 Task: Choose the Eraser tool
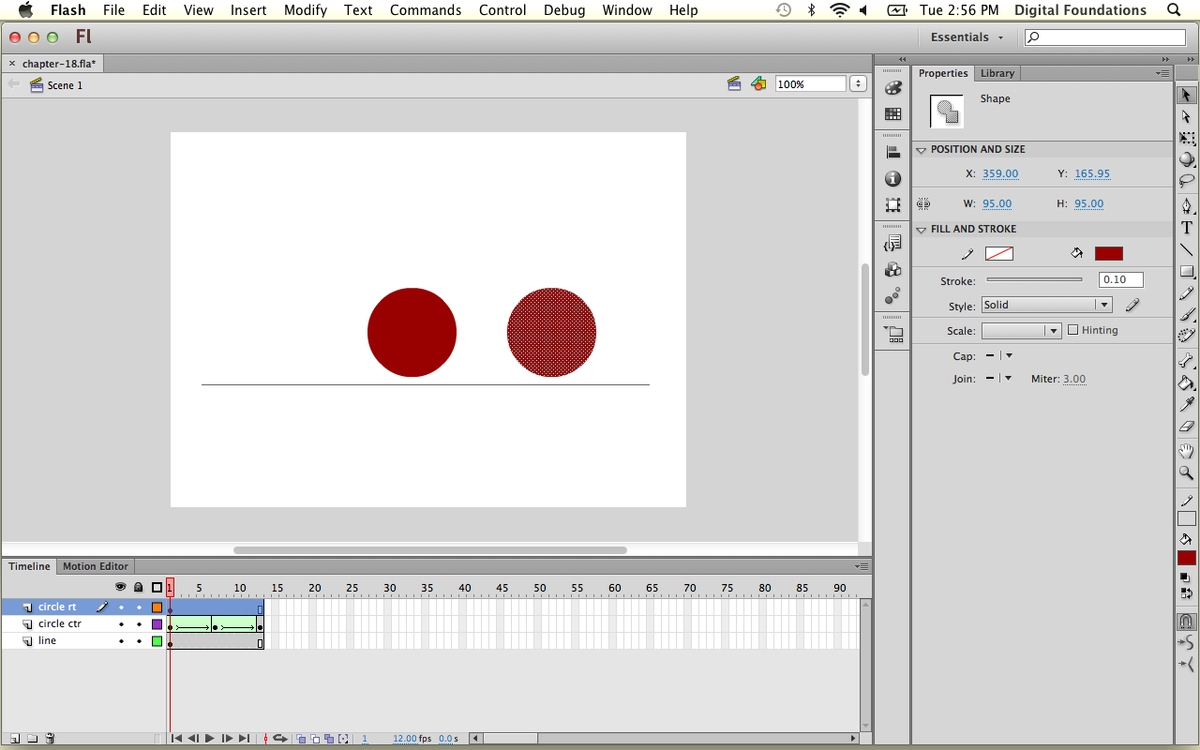(1186, 426)
